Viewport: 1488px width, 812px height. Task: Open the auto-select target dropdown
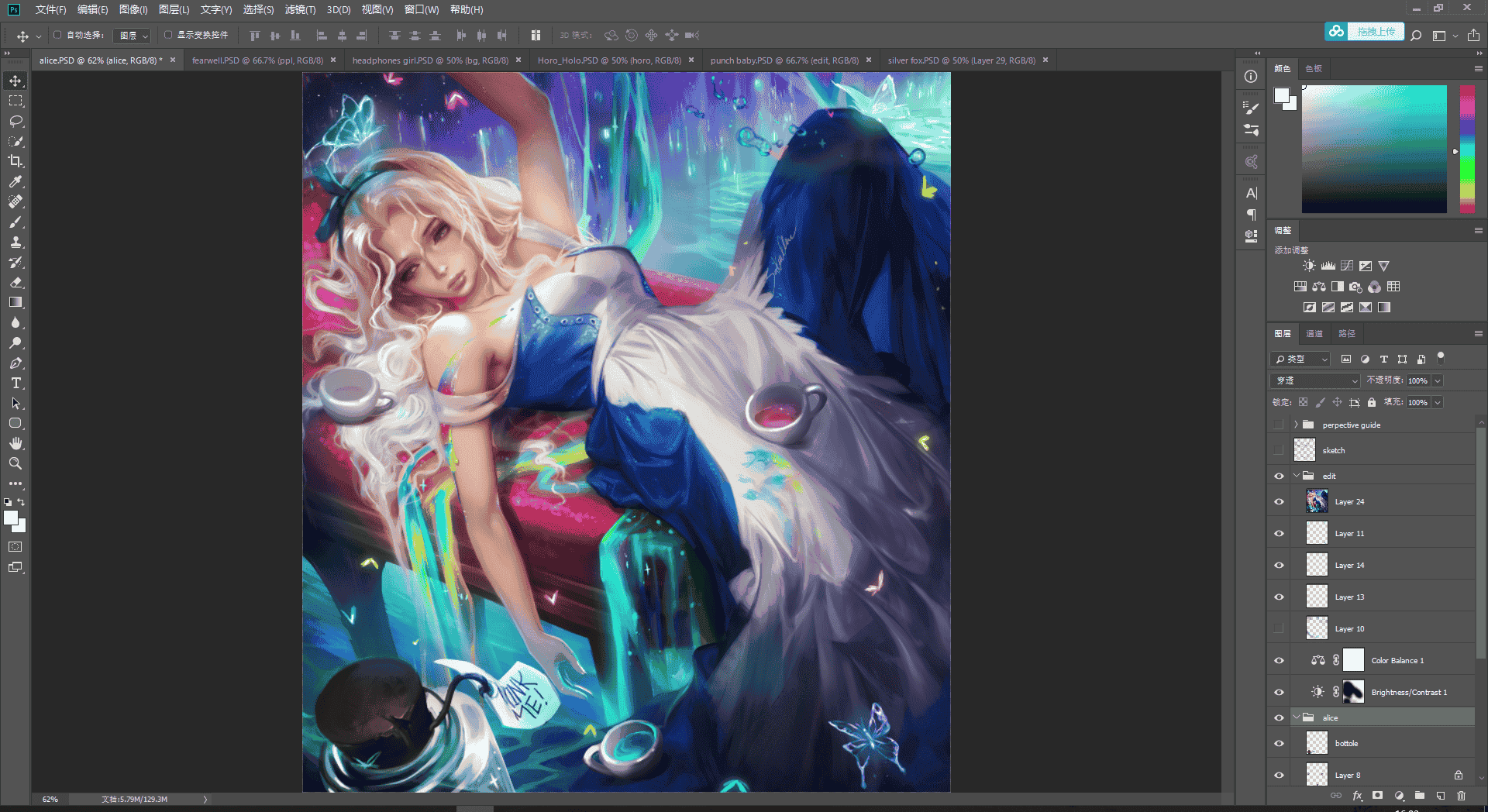click(x=132, y=36)
